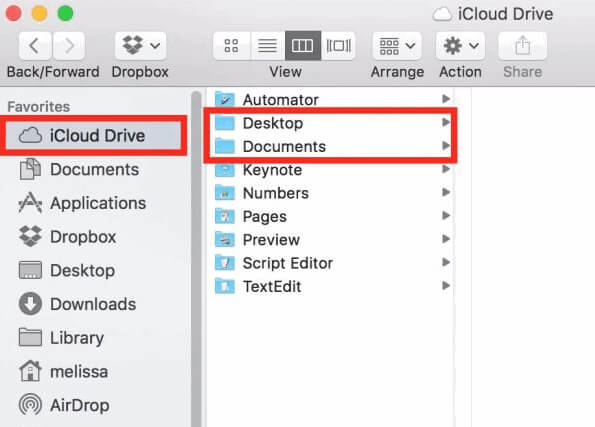This screenshot has width=595, height=427.
Task: Click the Library folder icon in sidebar
Action: click(x=30, y=337)
